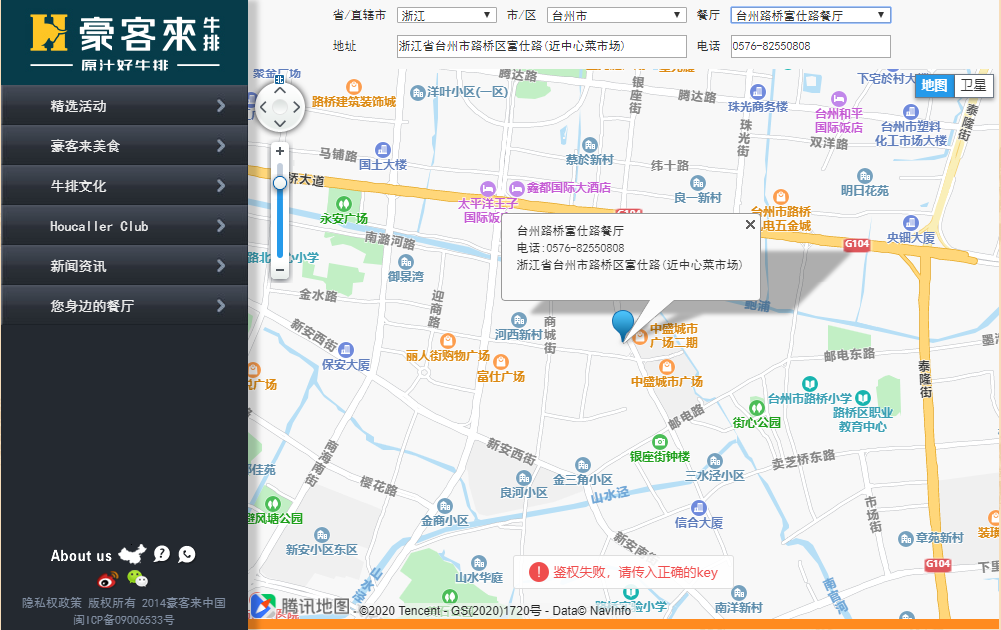Click the phone speech bubble icon
Image resolution: width=1001 pixels, height=630 pixels.
point(187,555)
